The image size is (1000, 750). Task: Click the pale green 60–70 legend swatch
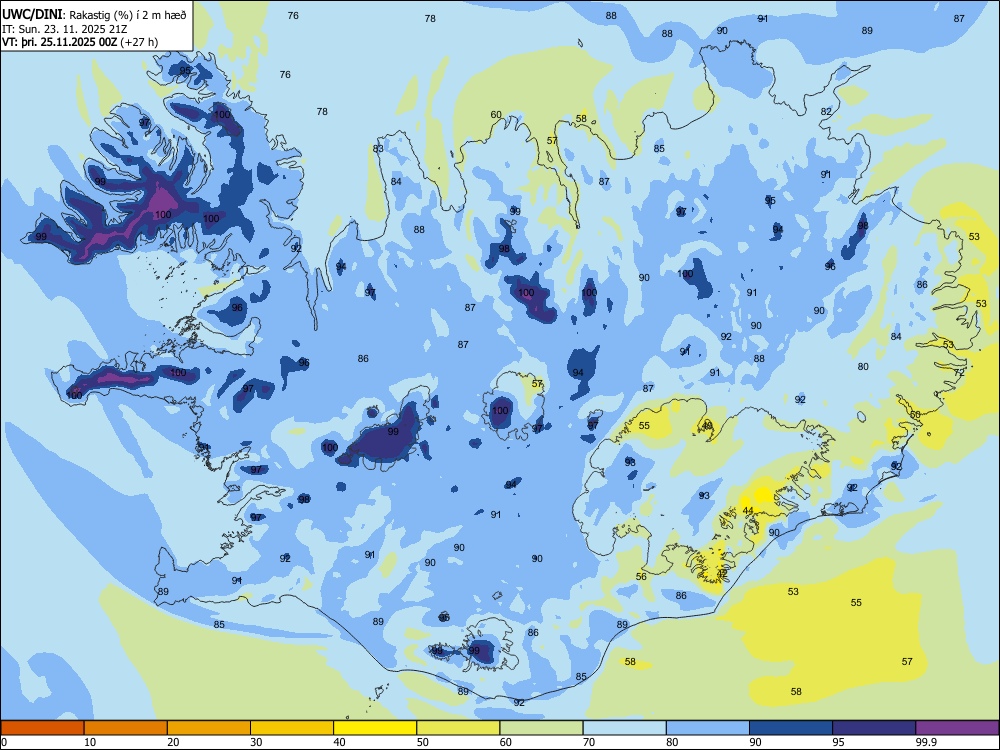[x=541, y=728]
